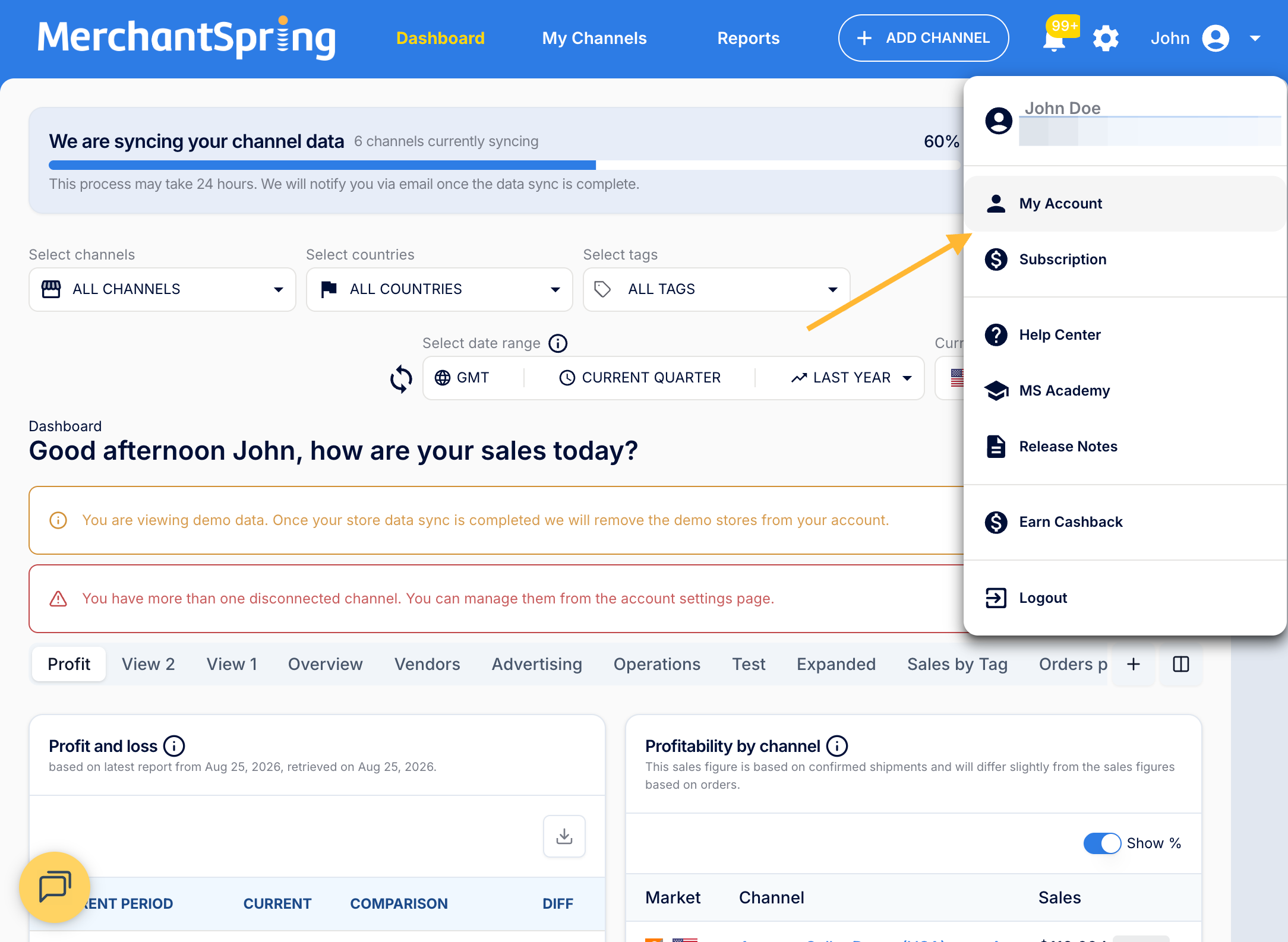Screen dimensions: 1288x942
Task: Add a new dashboard view with the plus icon
Action: pos(1134,664)
